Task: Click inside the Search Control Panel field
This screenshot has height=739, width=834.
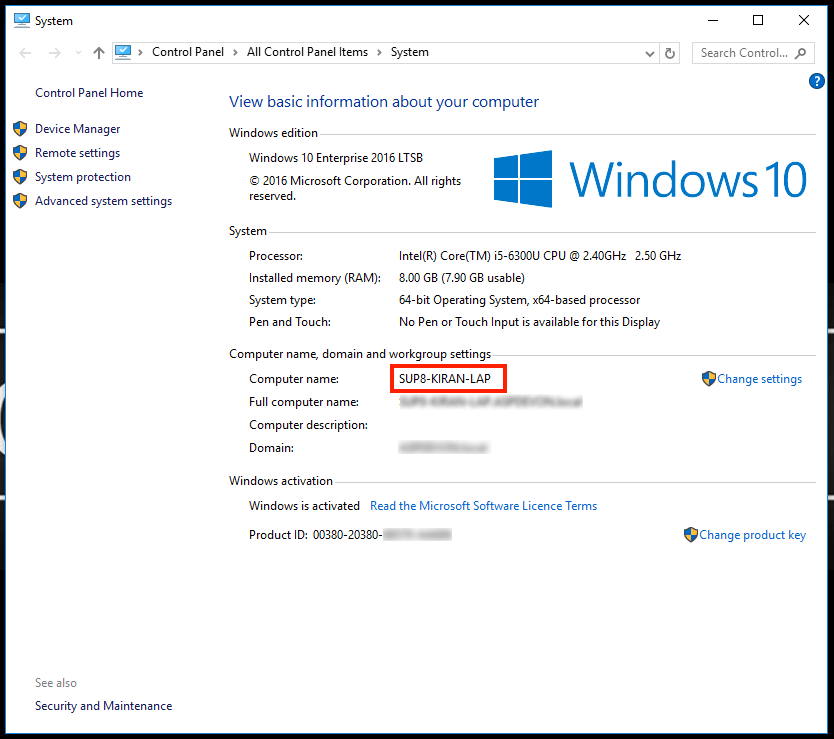Action: point(745,52)
